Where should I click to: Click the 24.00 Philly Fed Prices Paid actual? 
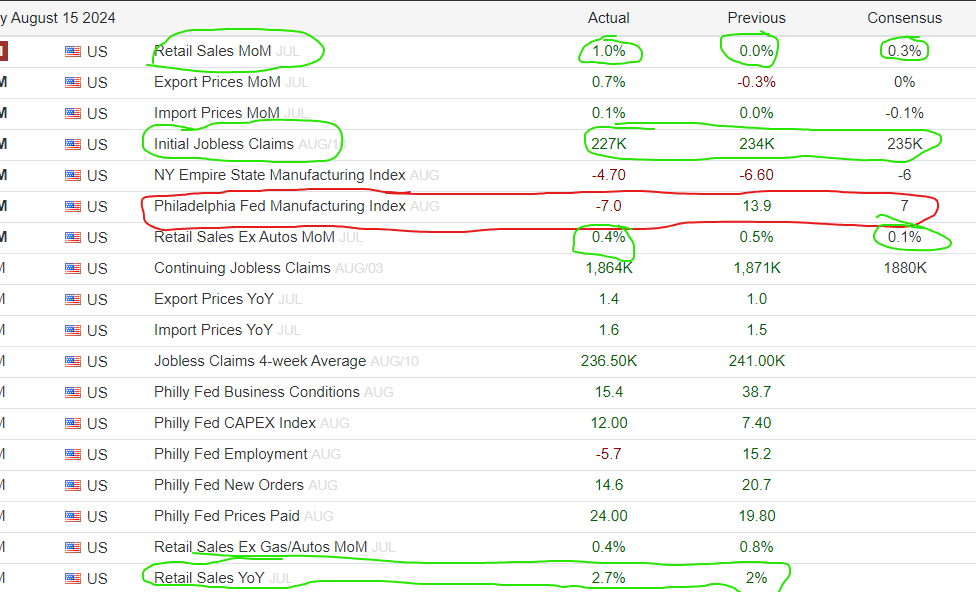click(x=609, y=516)
